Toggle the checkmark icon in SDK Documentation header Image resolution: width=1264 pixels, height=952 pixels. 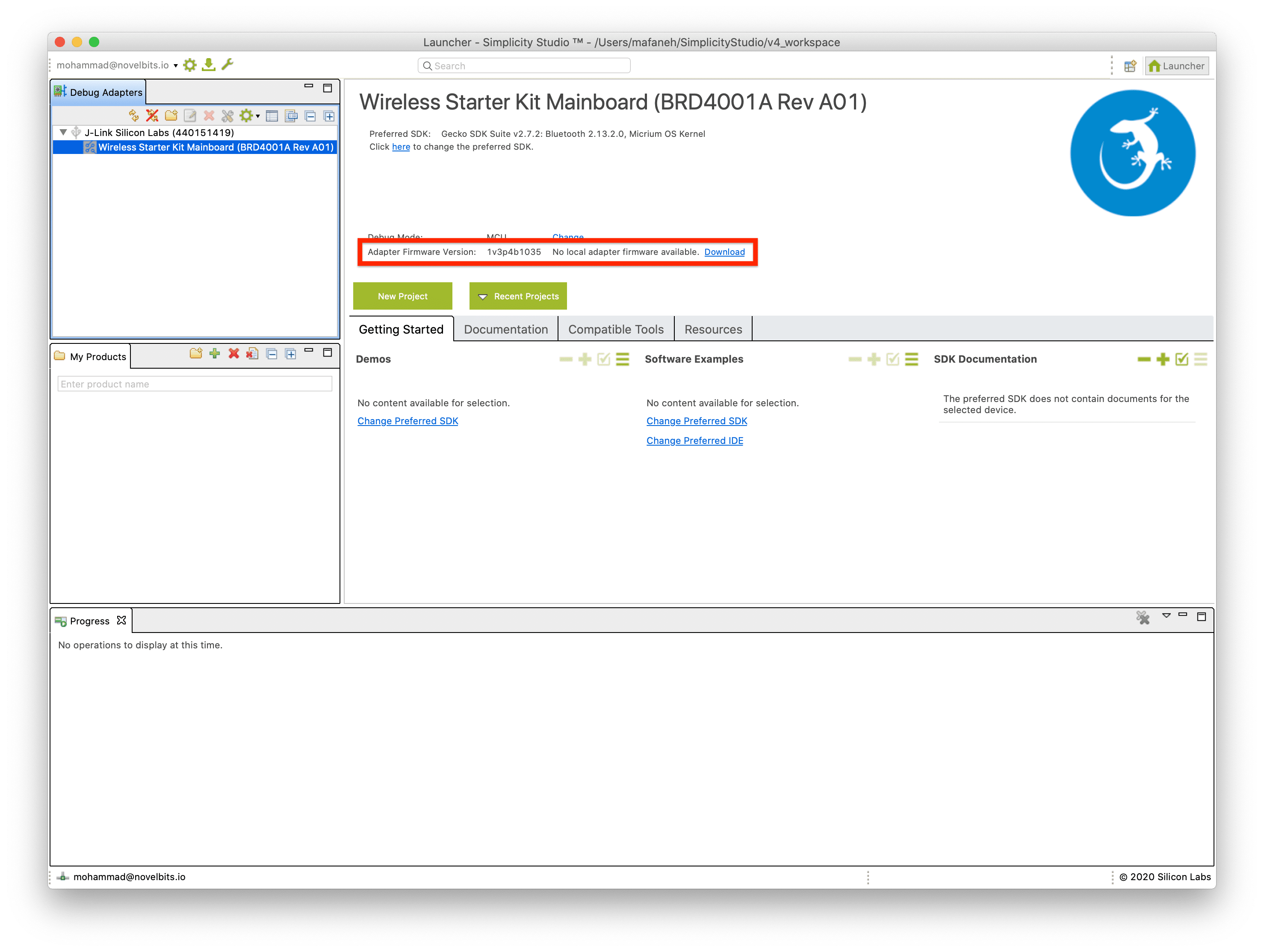coord(1182,359)
